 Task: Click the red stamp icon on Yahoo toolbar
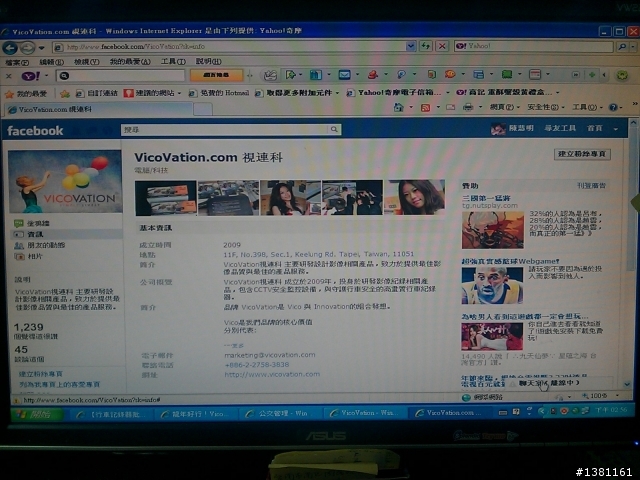(x=373, y=75)
